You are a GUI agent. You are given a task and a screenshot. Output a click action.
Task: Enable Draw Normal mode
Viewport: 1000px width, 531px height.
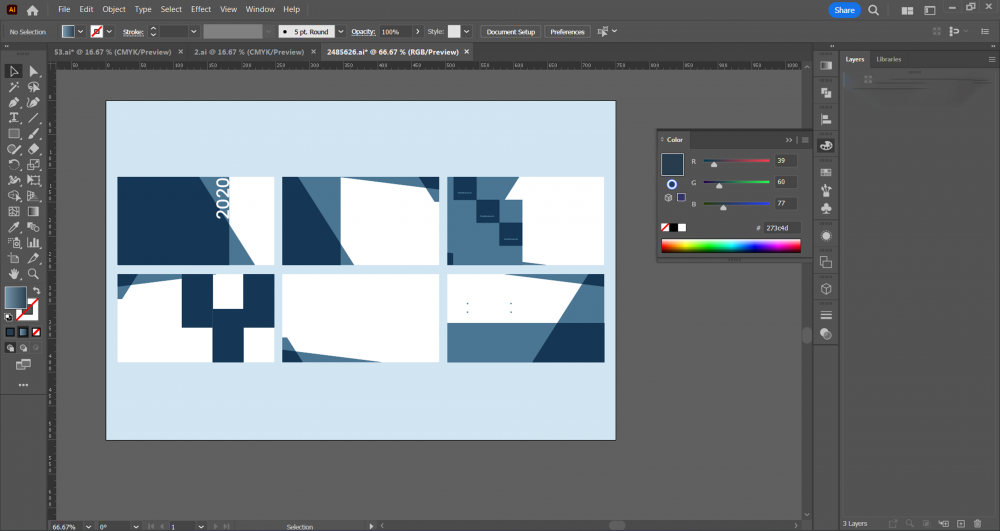point(10,347)
